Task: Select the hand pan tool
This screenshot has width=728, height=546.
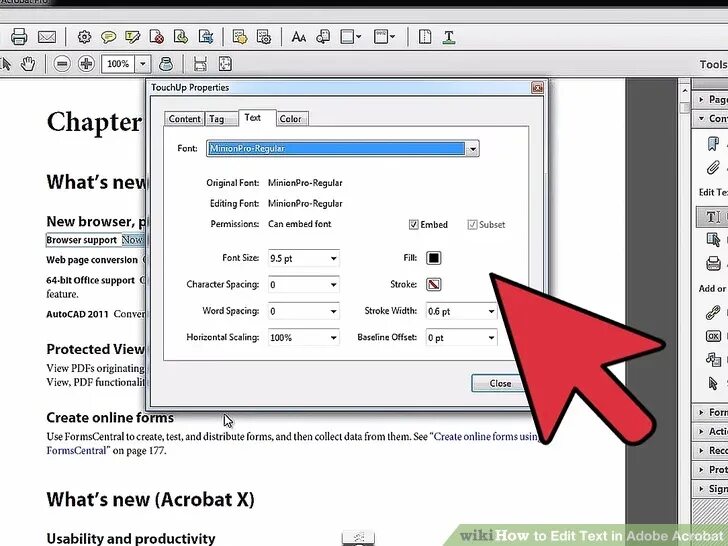Action: tap(28, 64)
